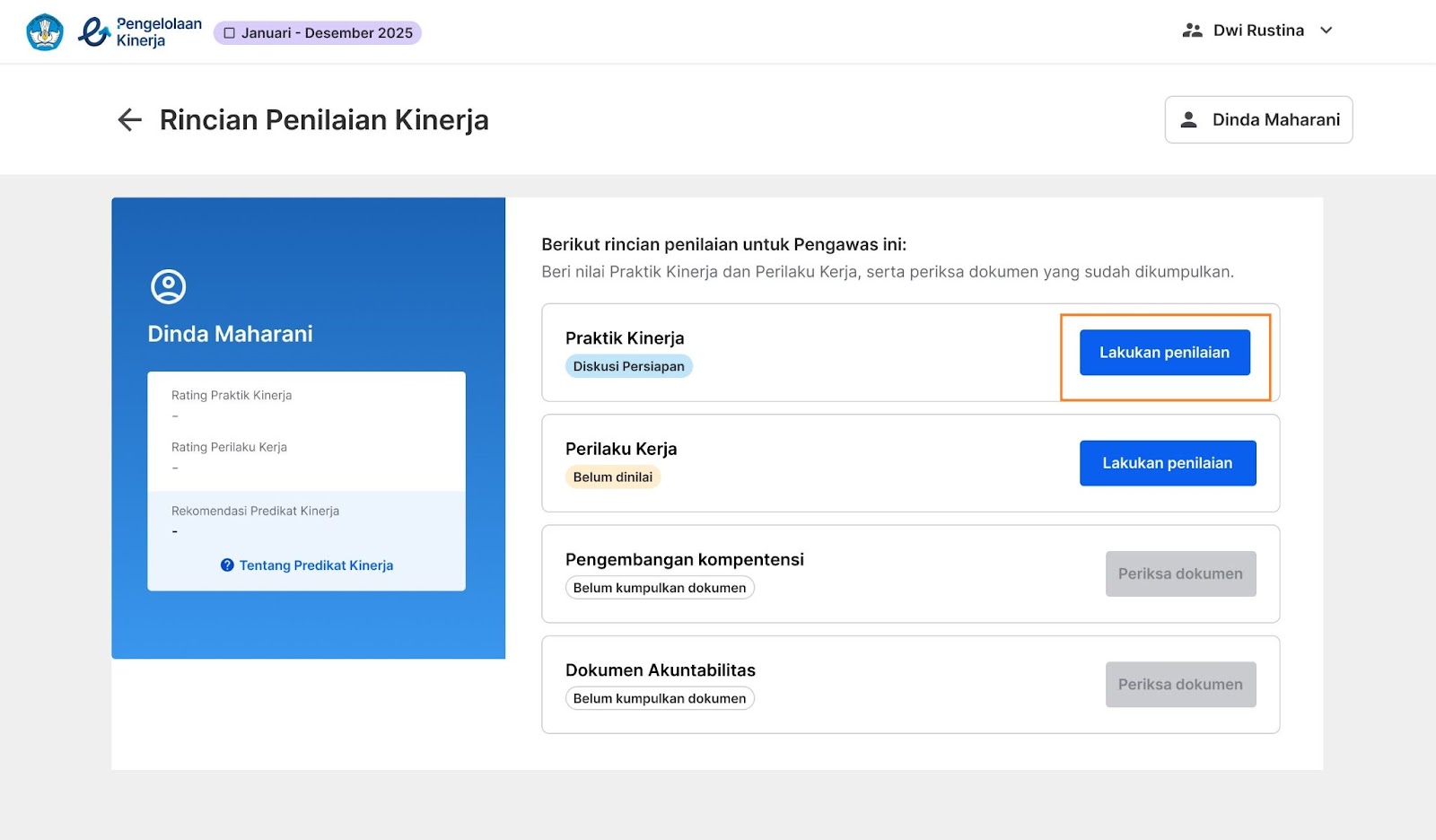The height and width of the screenshot is (840, 1436).
Task: Click the Dinda Maharani profile button
Action: [1258, 119]
